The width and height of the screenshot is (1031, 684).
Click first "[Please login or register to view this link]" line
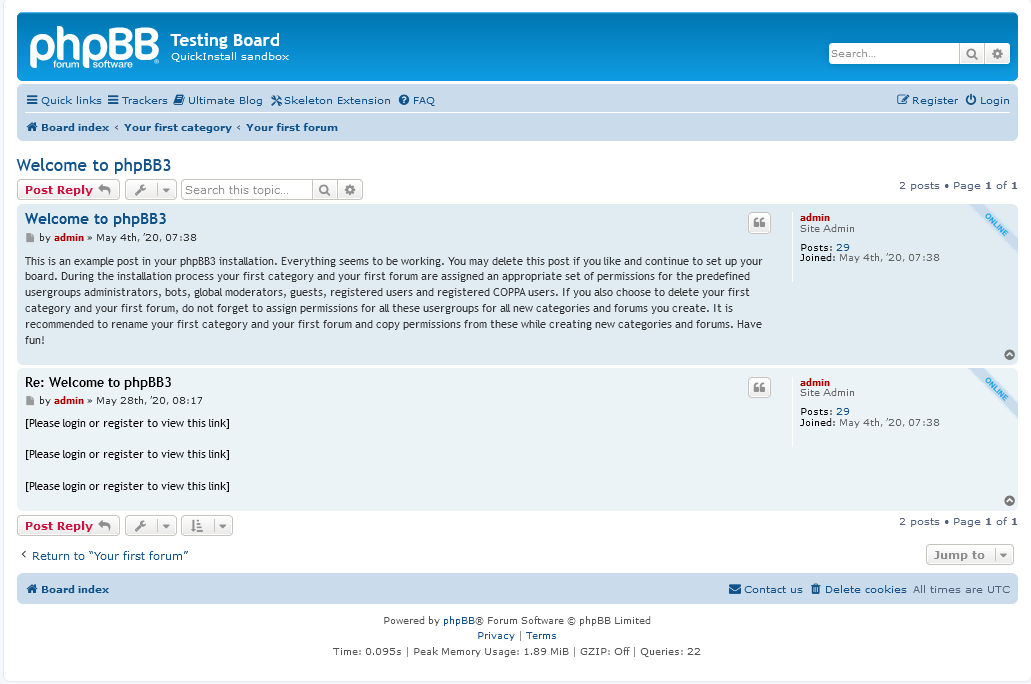[128, 423]
